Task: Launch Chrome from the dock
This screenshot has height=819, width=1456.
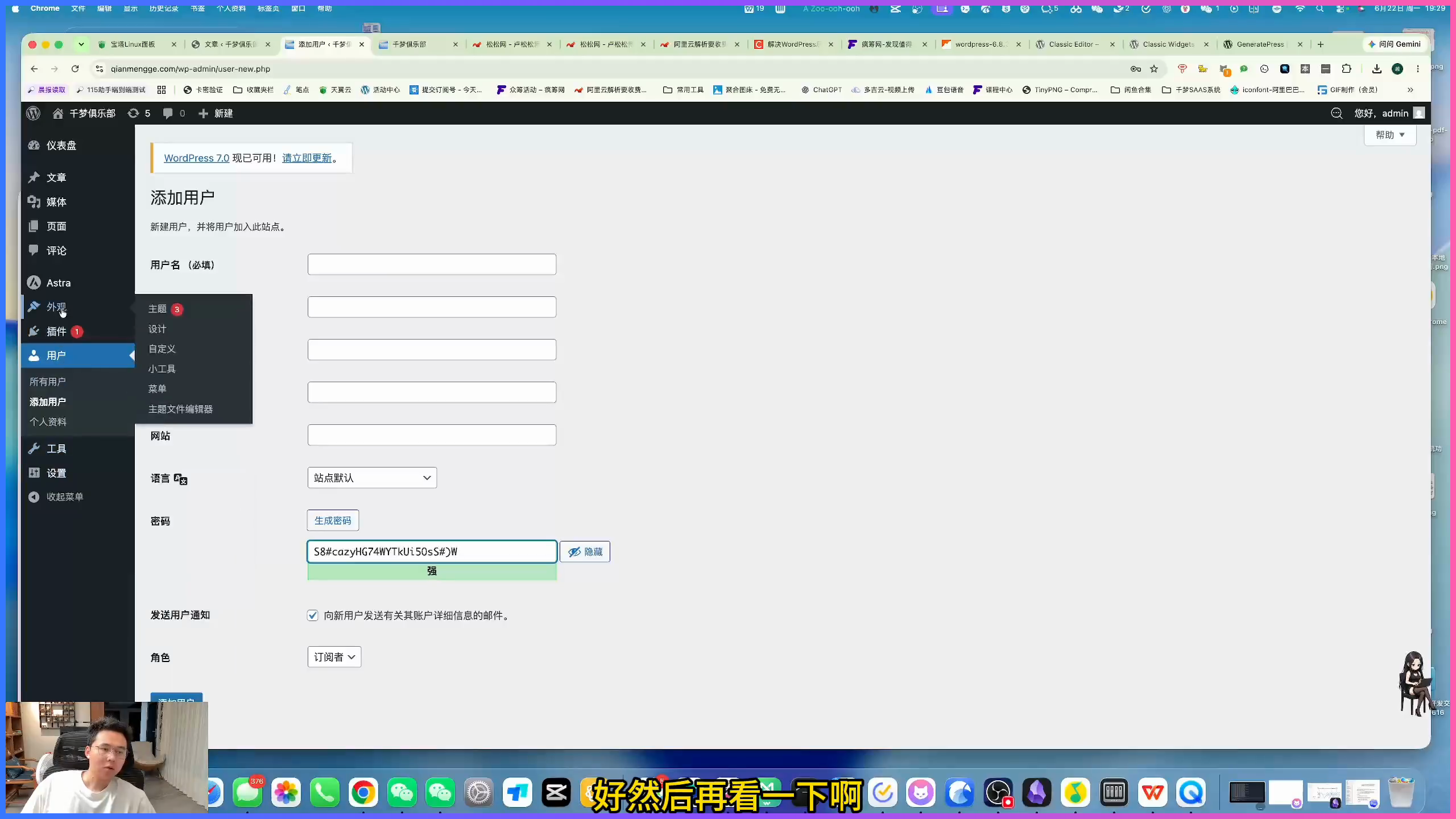Action: tap(363, 792)
